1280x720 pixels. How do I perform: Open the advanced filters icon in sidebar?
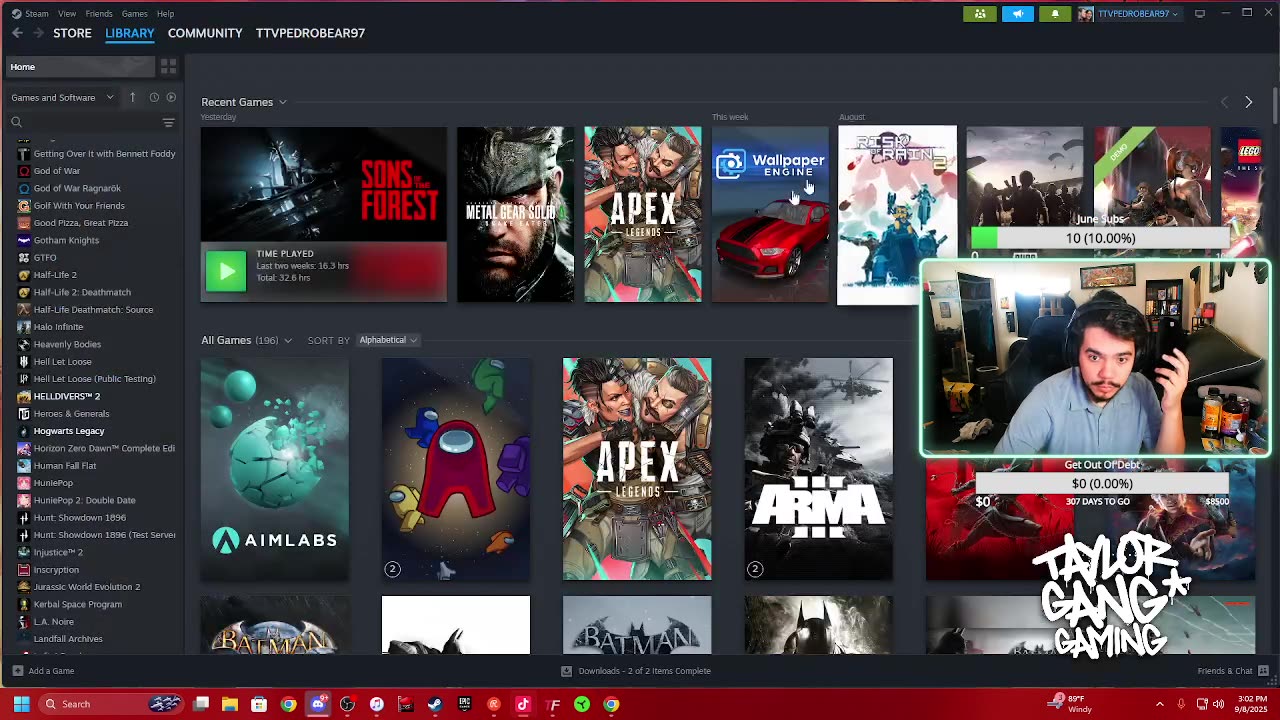(x=168, y=122)
